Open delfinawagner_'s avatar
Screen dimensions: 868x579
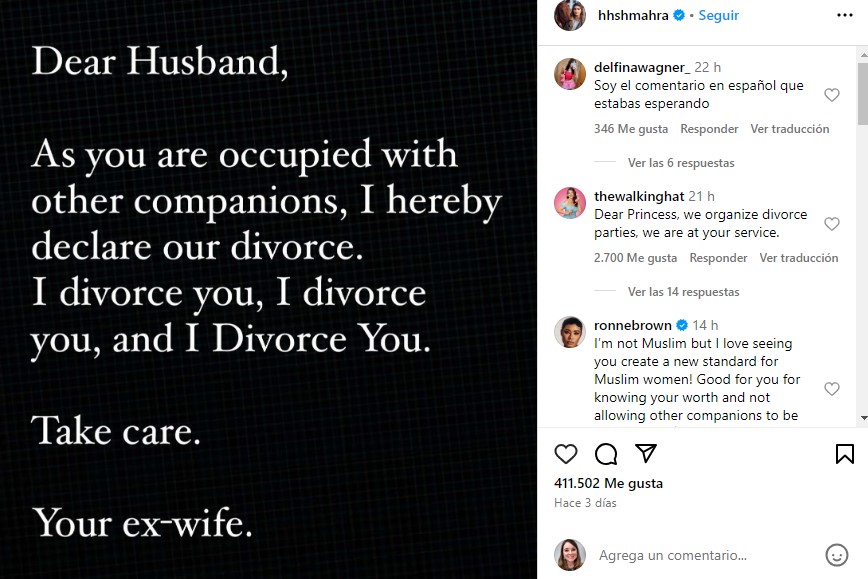click(x=570, y=74)
